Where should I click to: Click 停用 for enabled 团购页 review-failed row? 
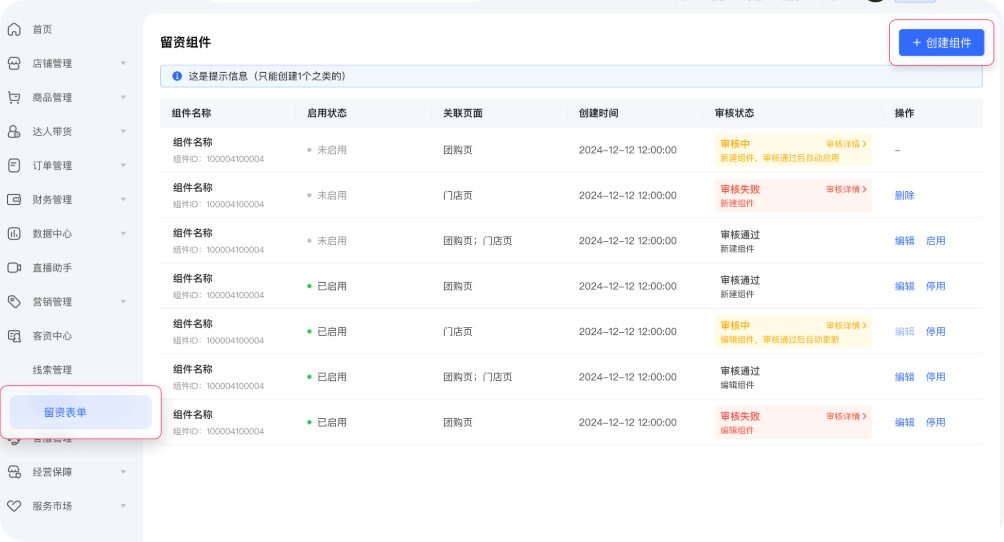pos(935,422)
